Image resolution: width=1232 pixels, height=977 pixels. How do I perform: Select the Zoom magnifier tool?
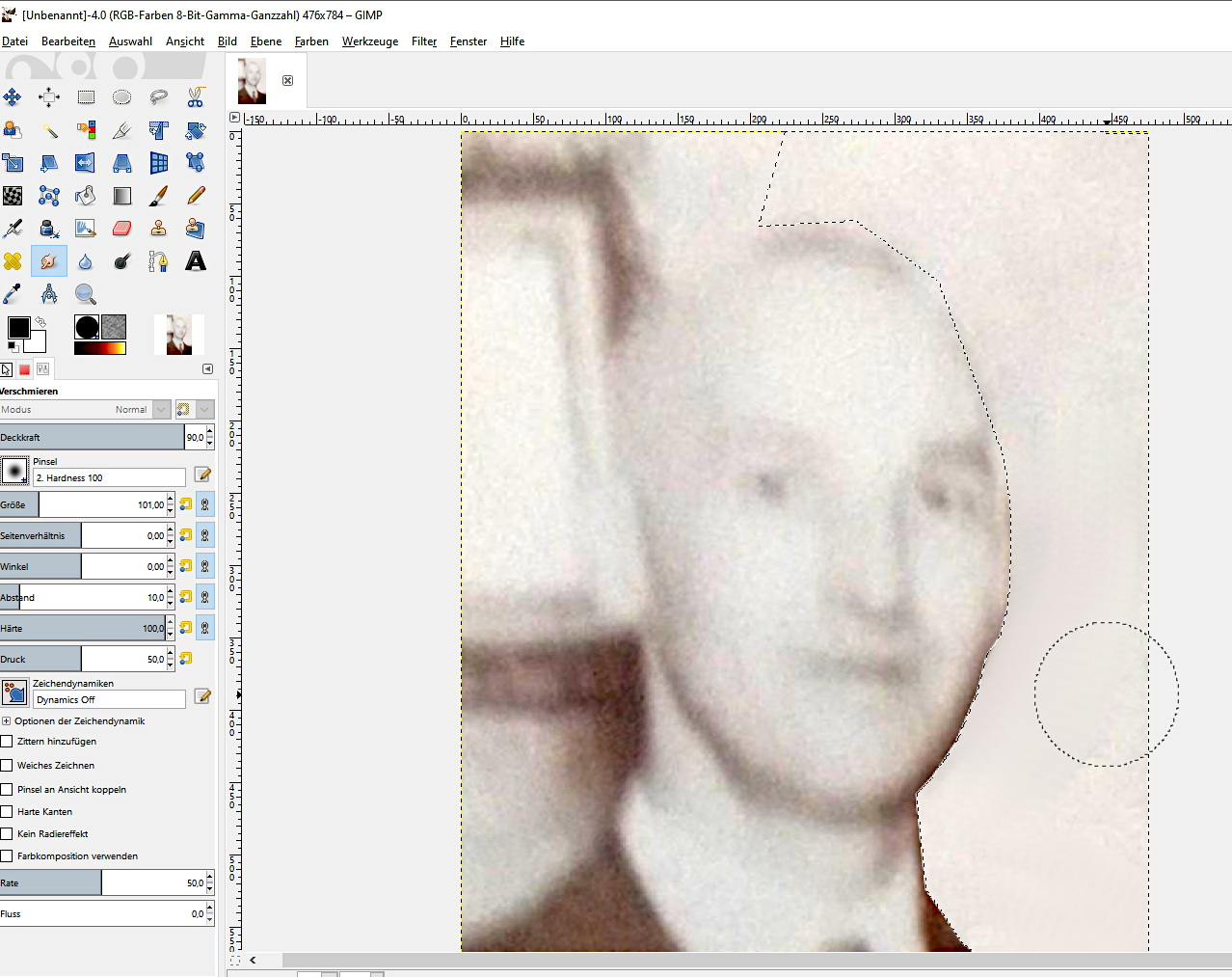pos(86,294)
